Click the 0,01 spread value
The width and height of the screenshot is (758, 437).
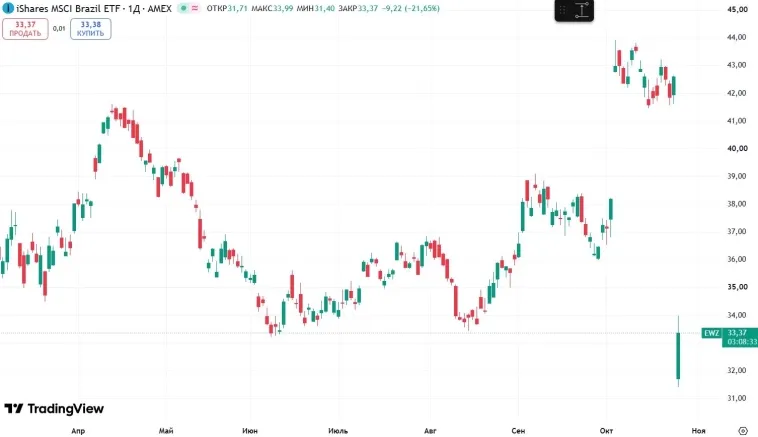point(59,29)
